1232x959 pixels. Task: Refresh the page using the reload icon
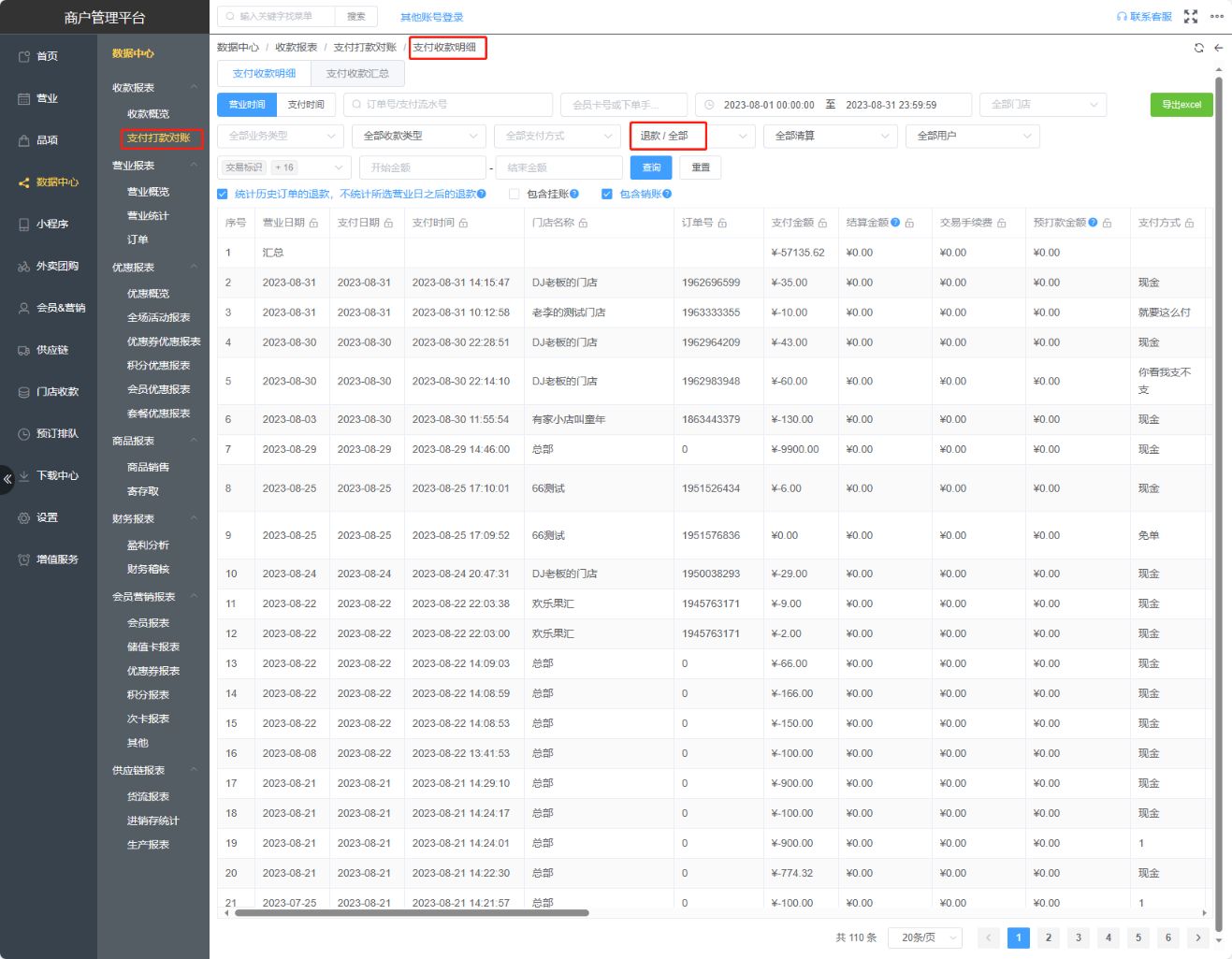pos(1199,48)
